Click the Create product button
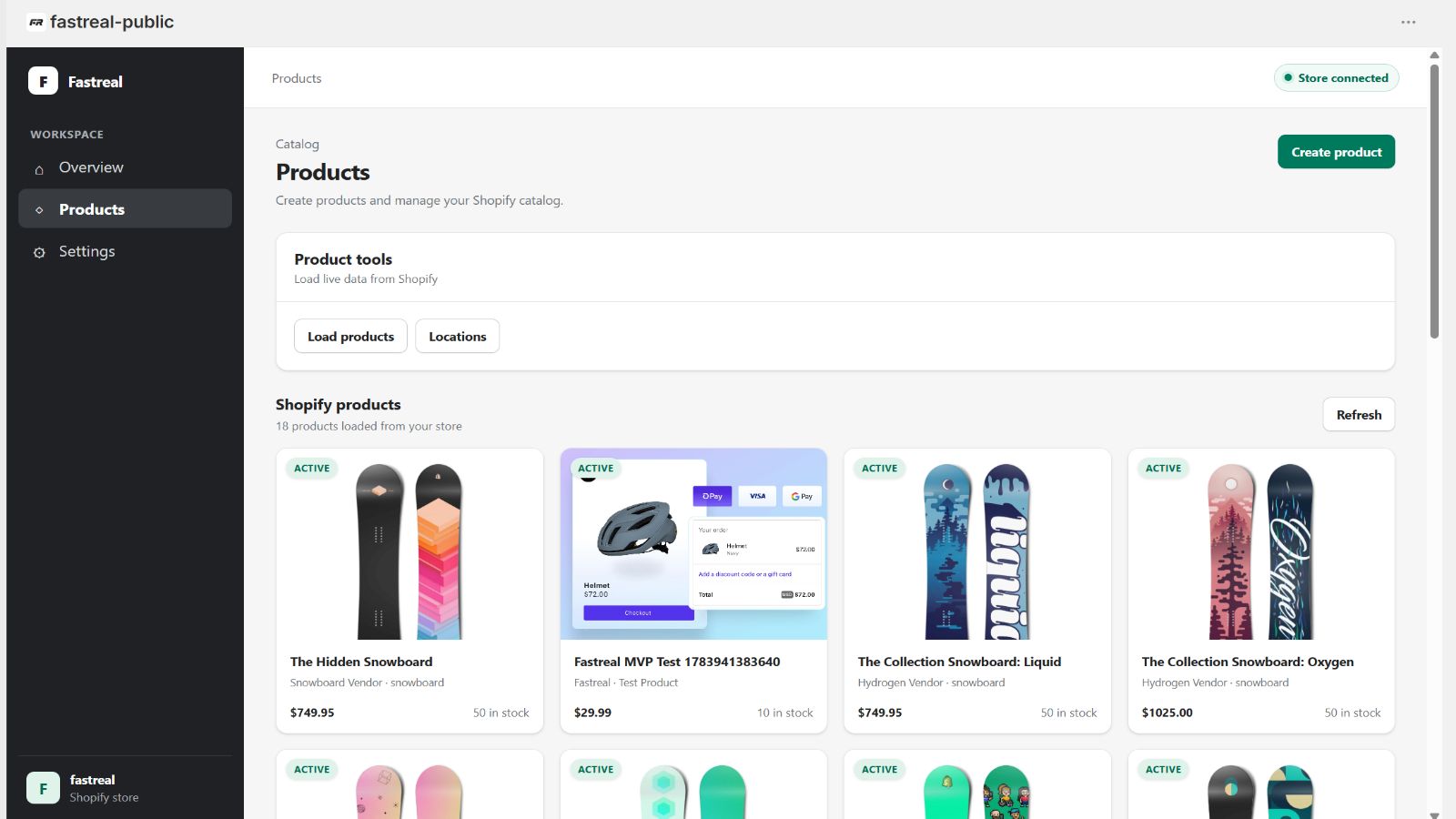This screenshot has height=819, width=1456. 1336,152
